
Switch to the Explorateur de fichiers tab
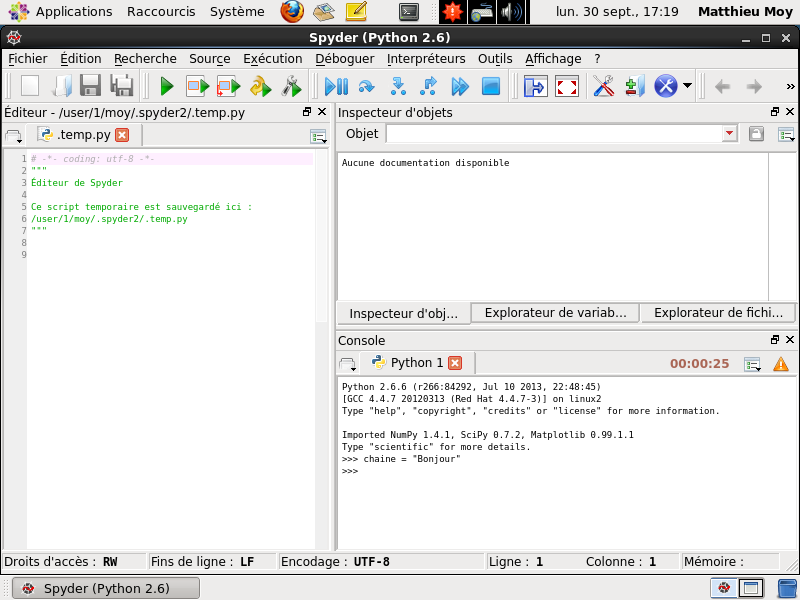[718, 313]
